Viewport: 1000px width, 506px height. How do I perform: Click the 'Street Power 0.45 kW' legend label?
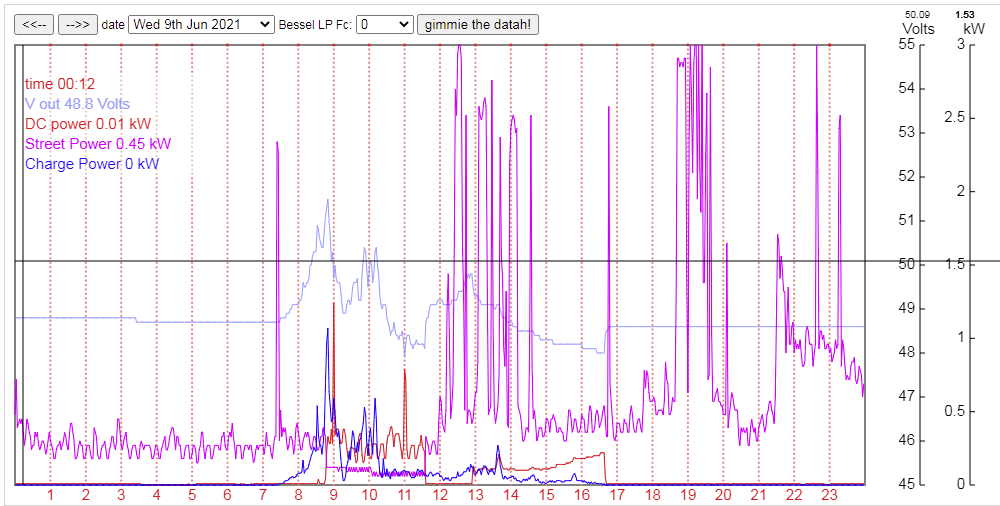91,144
